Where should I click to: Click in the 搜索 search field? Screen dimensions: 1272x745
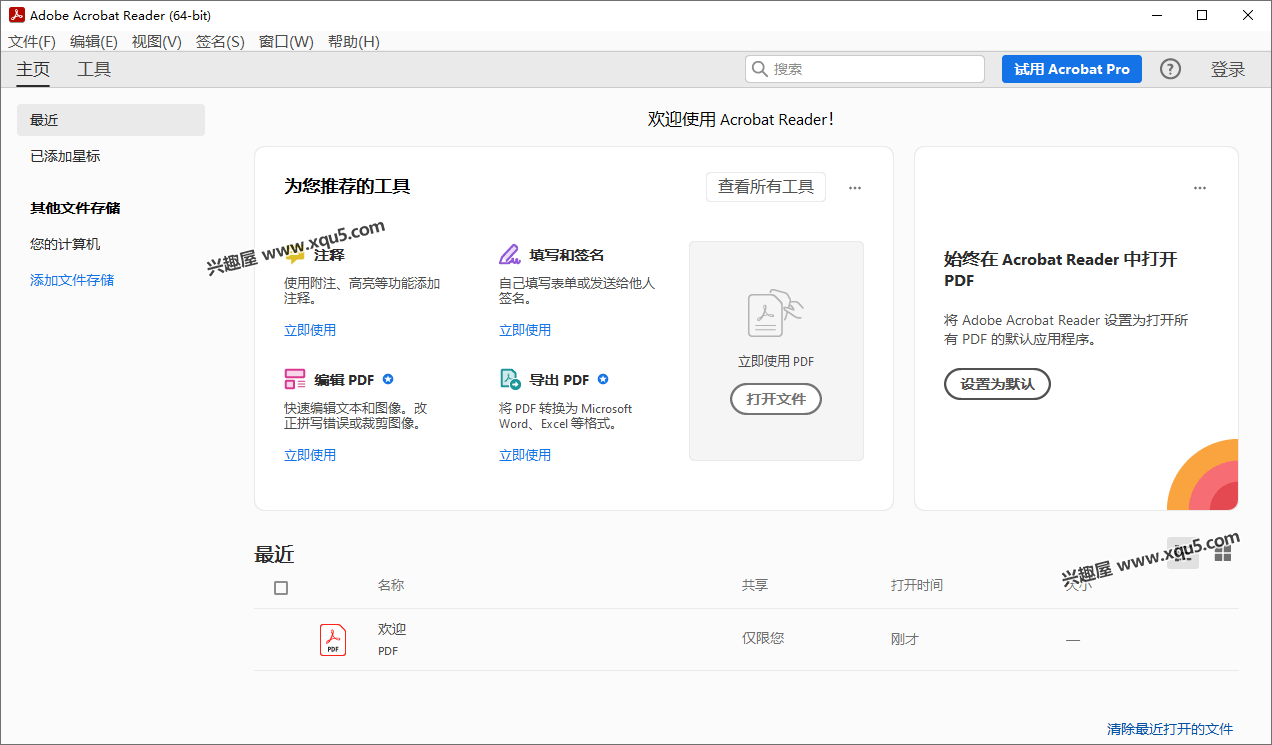point(865,69)
